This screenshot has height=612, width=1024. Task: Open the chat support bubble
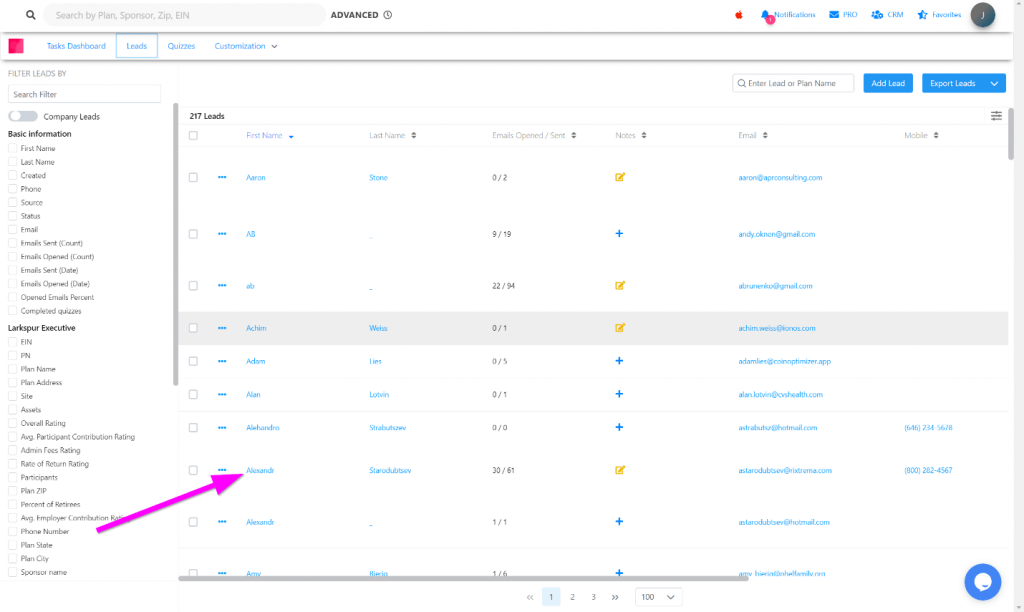[982, 581]
